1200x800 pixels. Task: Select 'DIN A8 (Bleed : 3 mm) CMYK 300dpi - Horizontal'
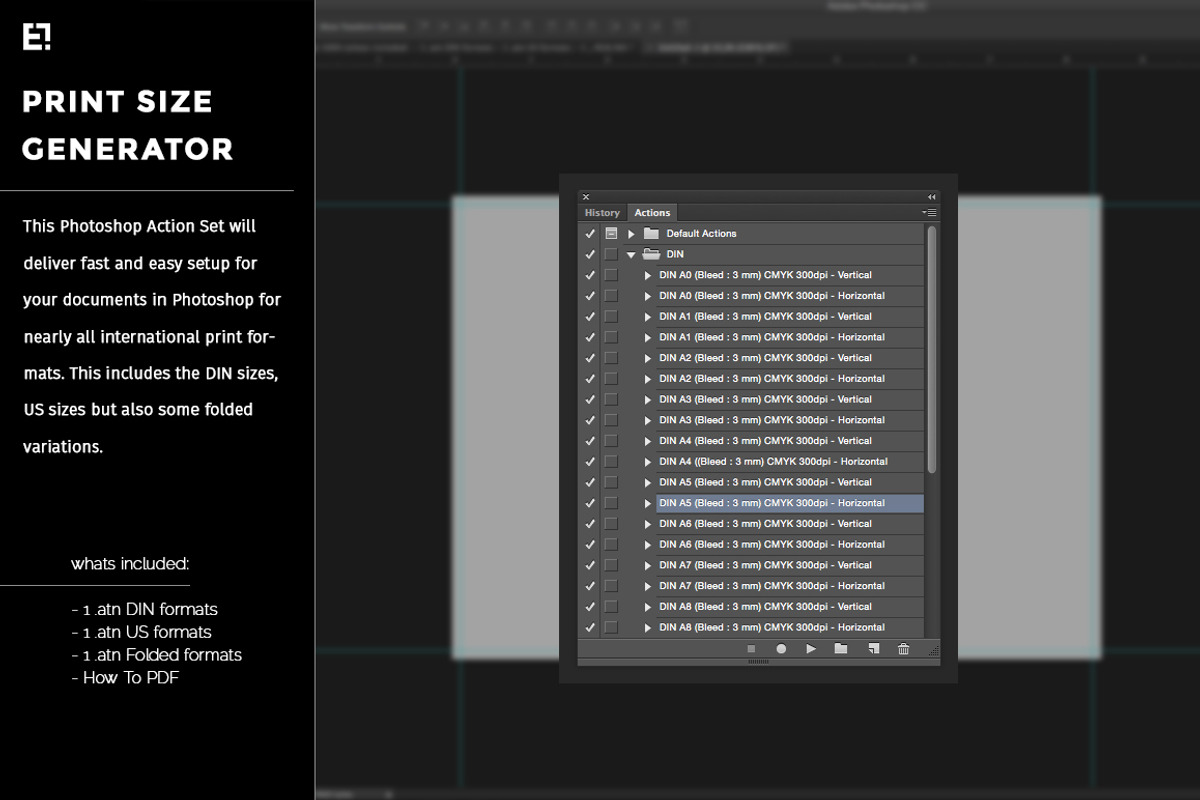pos(772,628)
